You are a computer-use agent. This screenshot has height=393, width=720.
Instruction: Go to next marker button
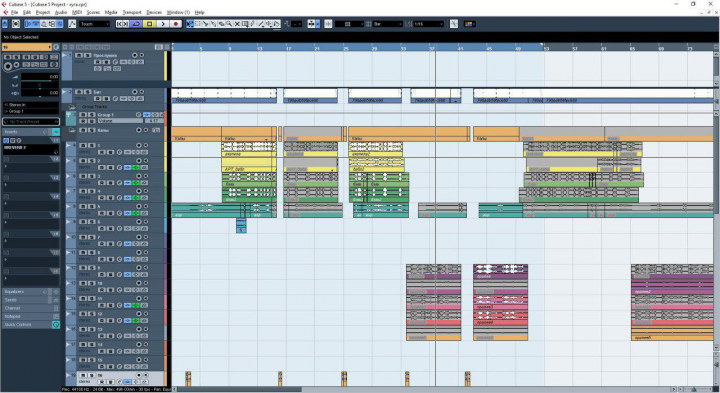point(126,24)
